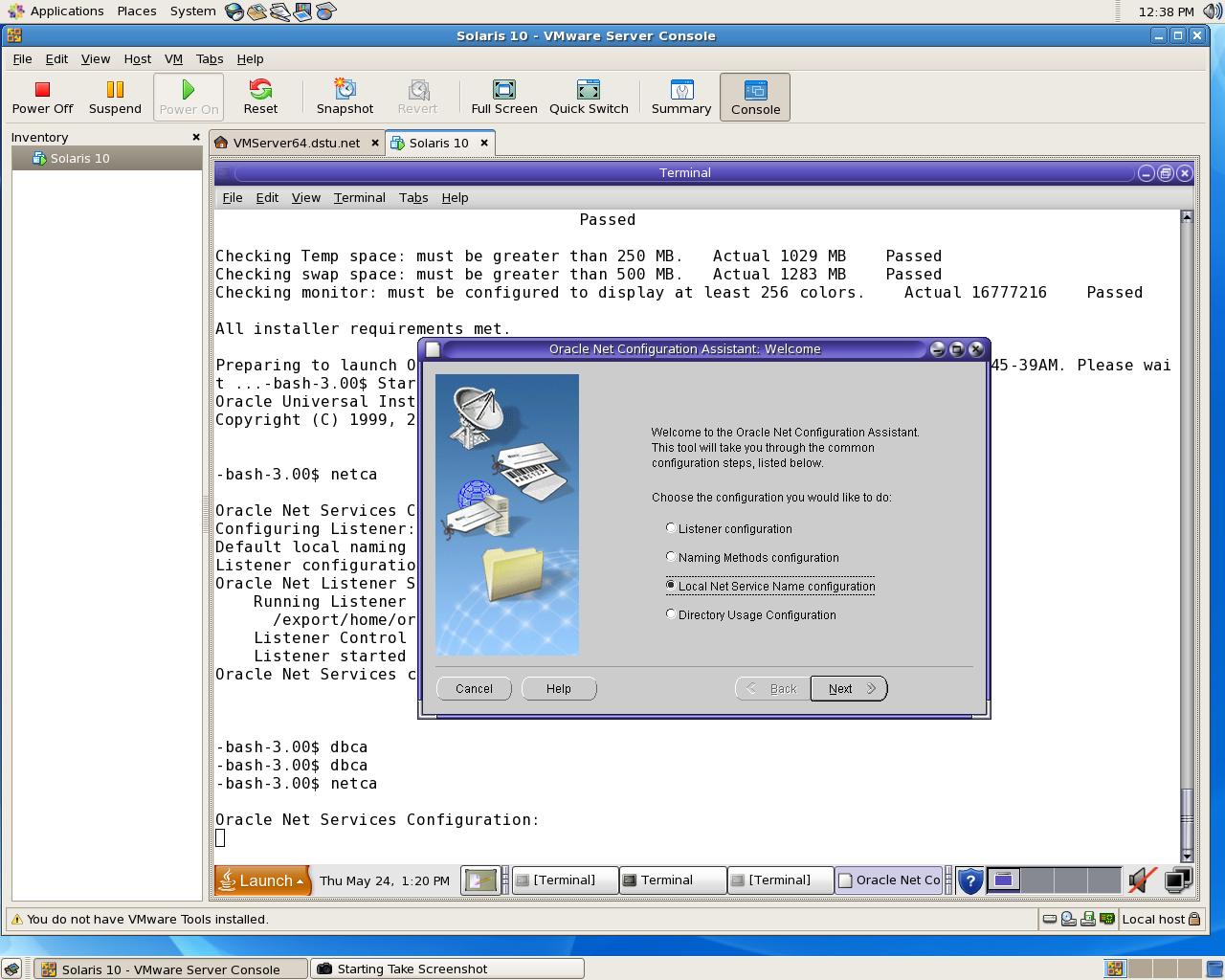Open the Summary view

click(681, 97)
